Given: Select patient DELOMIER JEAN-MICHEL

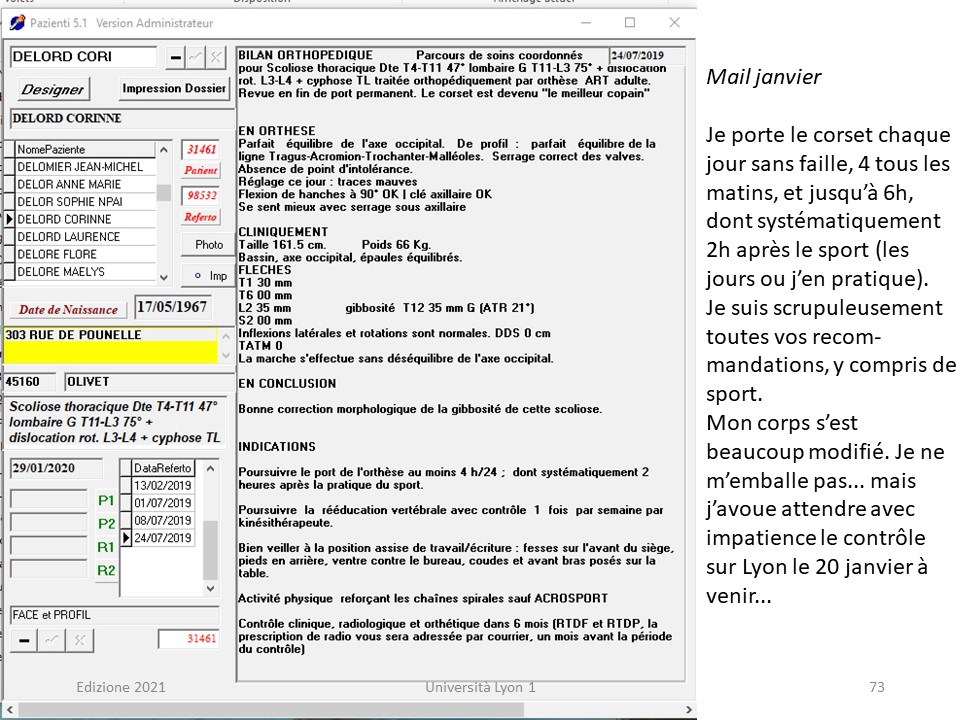Looking at the screenshot, I should click(85, 167).
